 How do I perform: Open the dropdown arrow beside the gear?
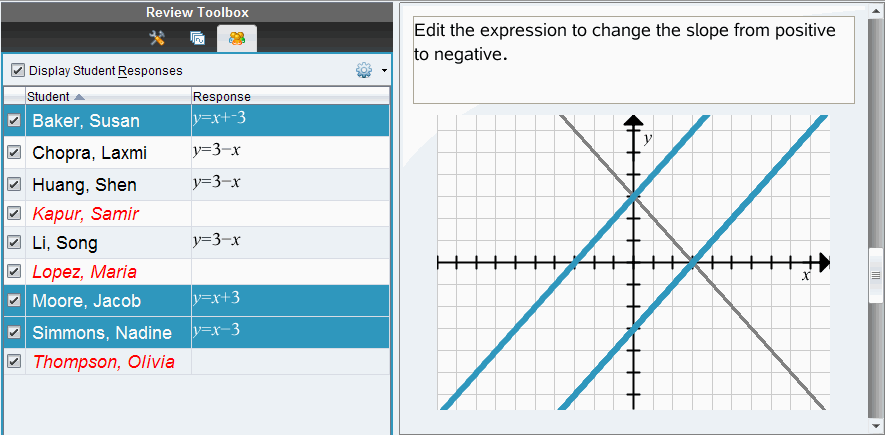(384, 72)
